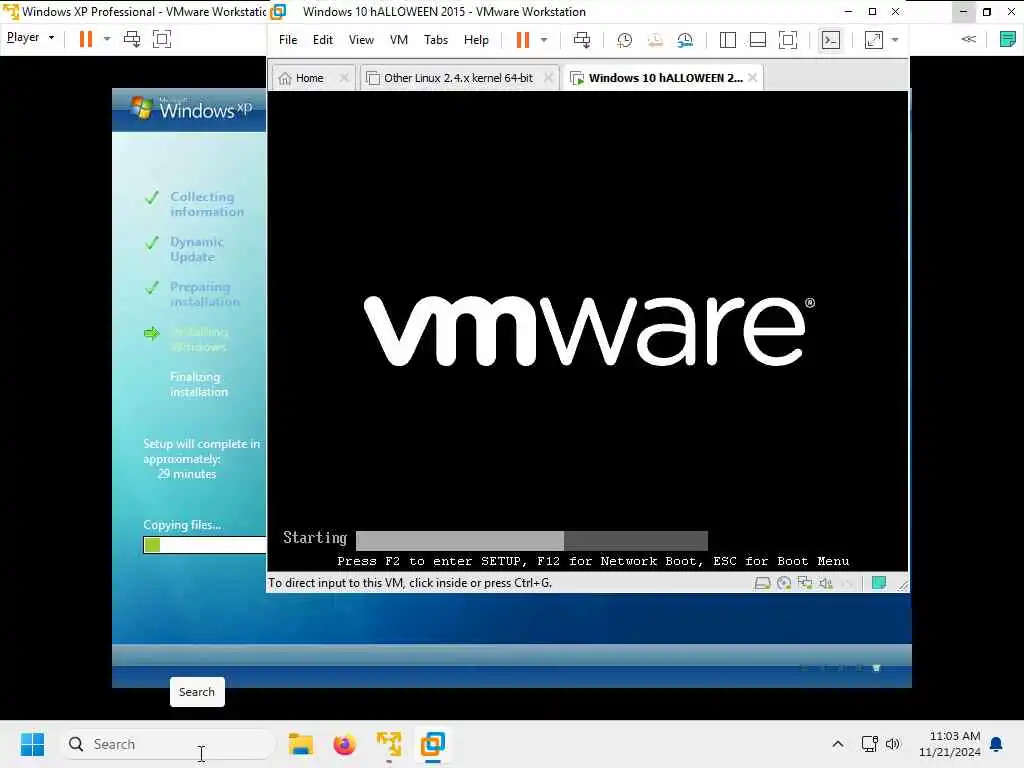Click inside the VMware boot screen
This screenshot has width=1024, height=768.
tap(588, 331)
